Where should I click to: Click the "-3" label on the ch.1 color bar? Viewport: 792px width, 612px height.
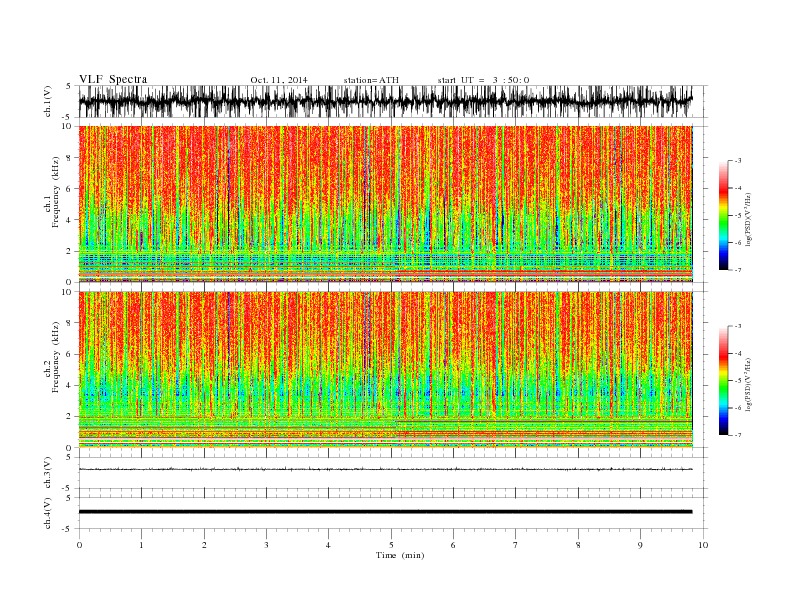pyautogui.click(x=738, y=161)
